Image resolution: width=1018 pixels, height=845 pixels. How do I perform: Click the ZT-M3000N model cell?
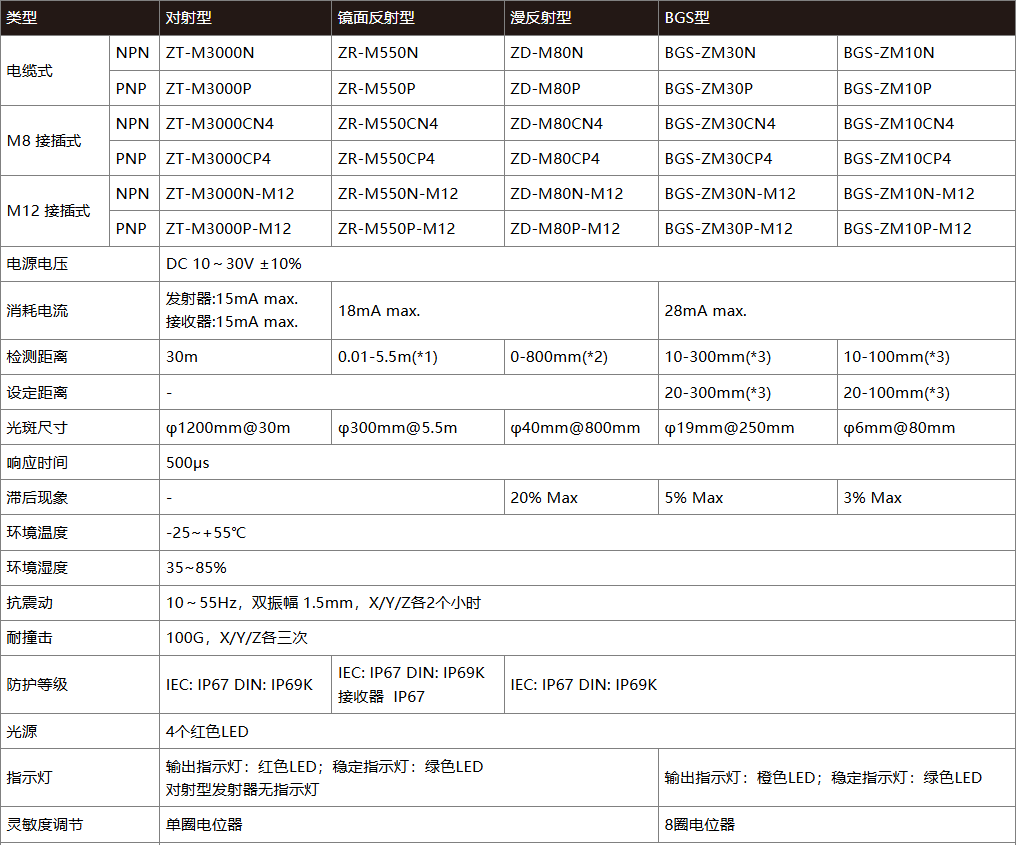[210, 53]
